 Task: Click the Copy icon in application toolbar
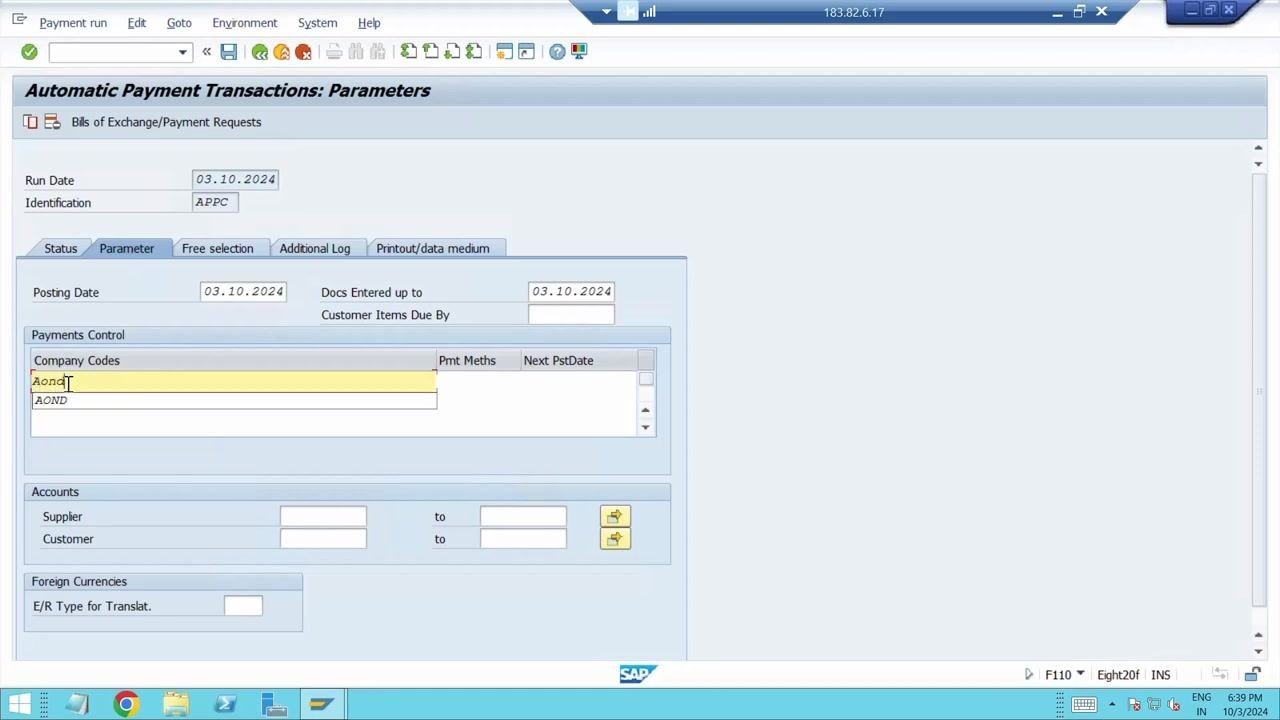pyautogui.click(x=31, y=122)
